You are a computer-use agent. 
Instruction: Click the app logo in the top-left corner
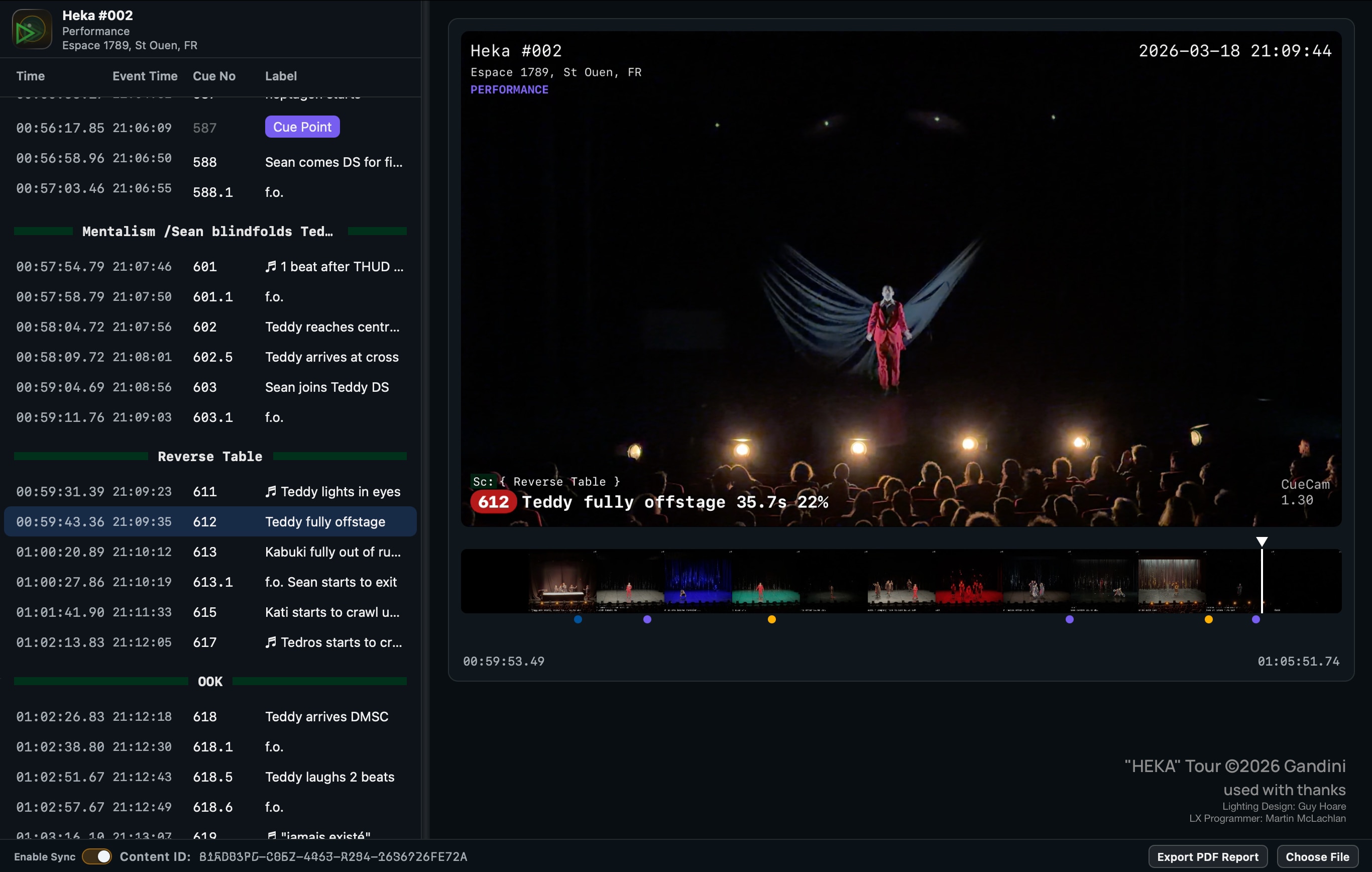31,29
